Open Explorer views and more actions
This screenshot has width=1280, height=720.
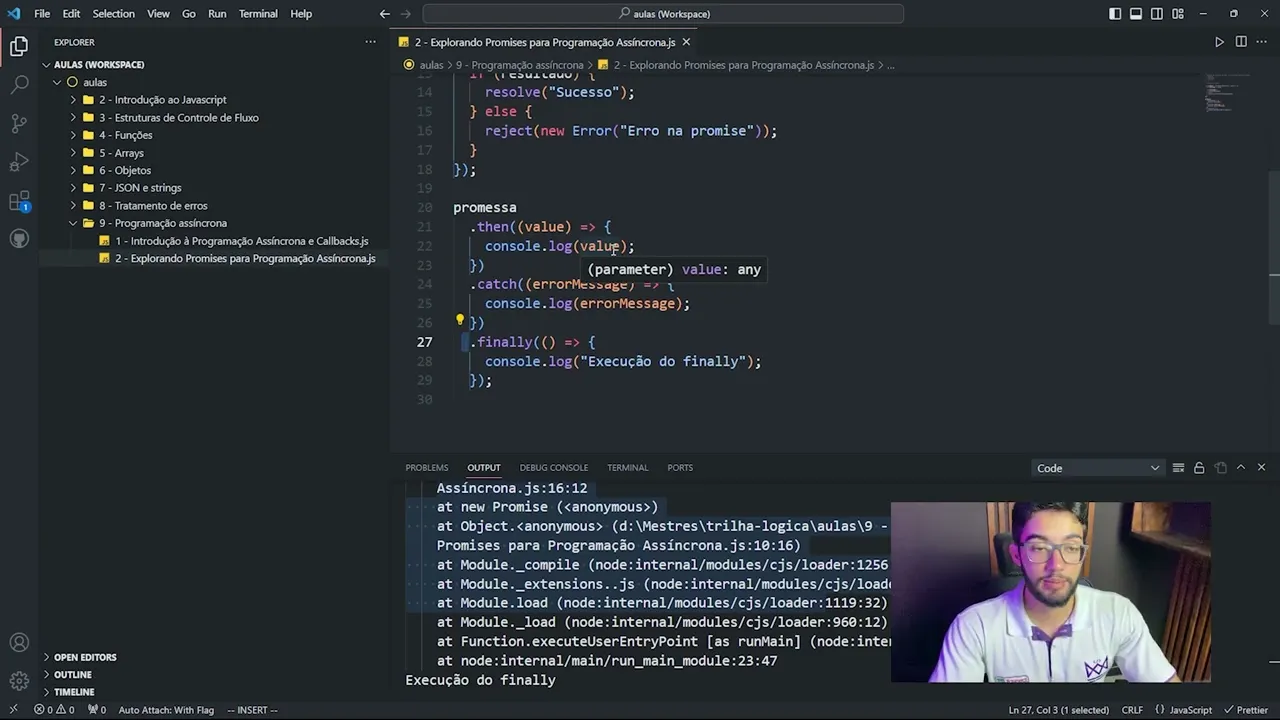[x=371, y=42]
